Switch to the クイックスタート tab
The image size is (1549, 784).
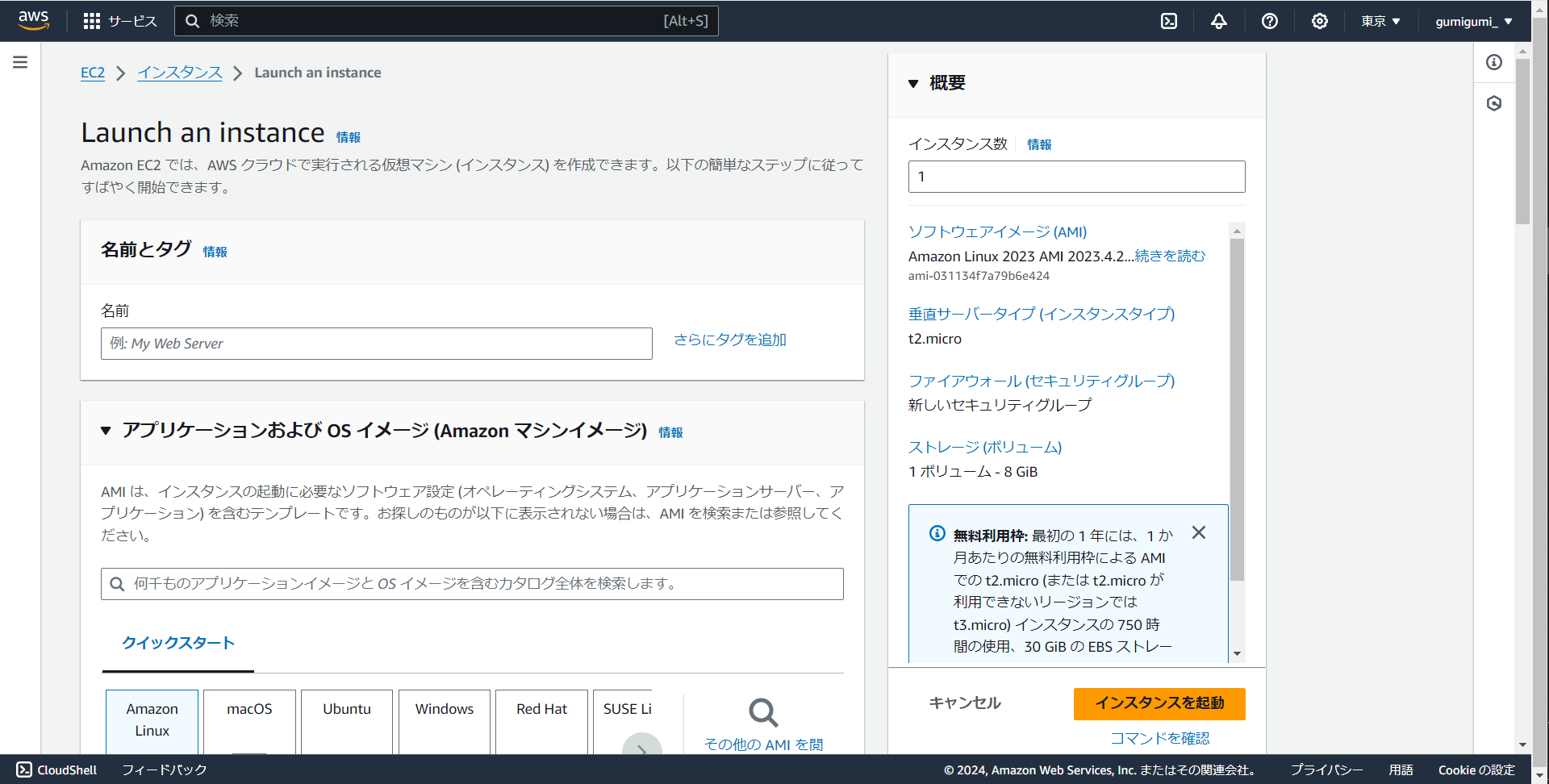coord(177,643)
